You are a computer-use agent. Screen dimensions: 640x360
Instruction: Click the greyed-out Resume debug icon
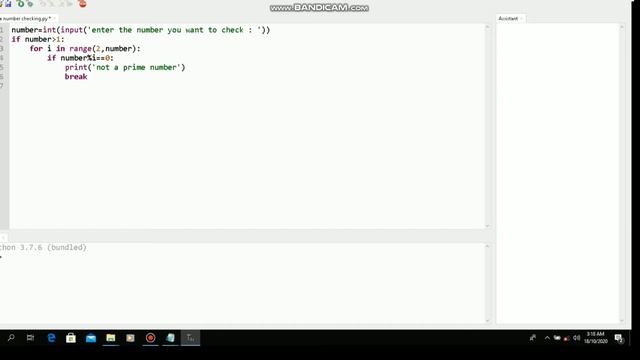tap(70, 4)
